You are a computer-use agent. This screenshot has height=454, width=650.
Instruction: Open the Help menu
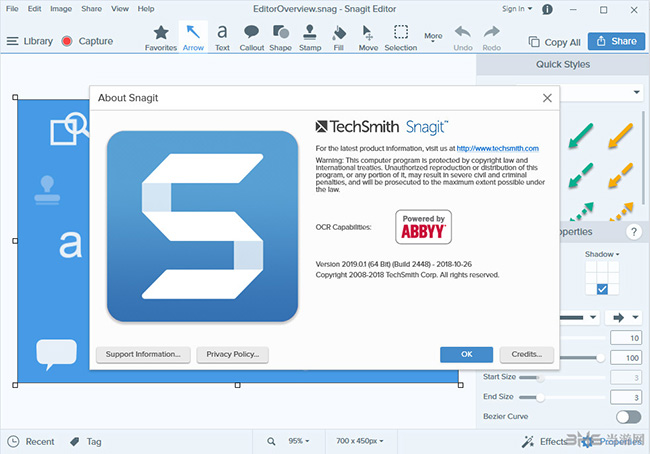pyautogui.click(x=146, y=9)
